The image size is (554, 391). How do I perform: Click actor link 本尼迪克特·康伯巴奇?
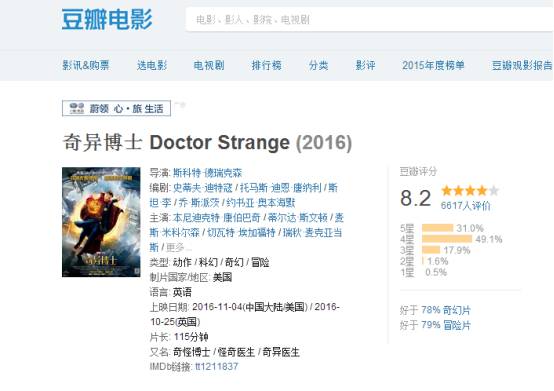click(217, 218)
